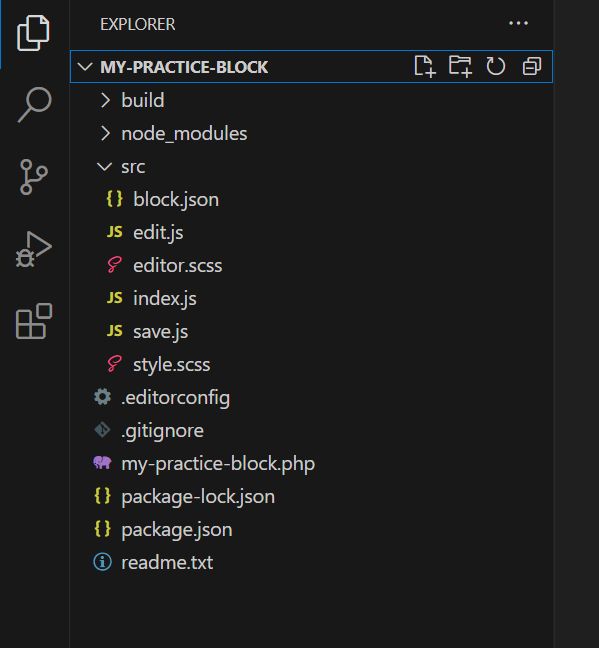The width and height of the screenshot is (599, 648).
Task: Open the edit.js file
Action: point(158,233)
